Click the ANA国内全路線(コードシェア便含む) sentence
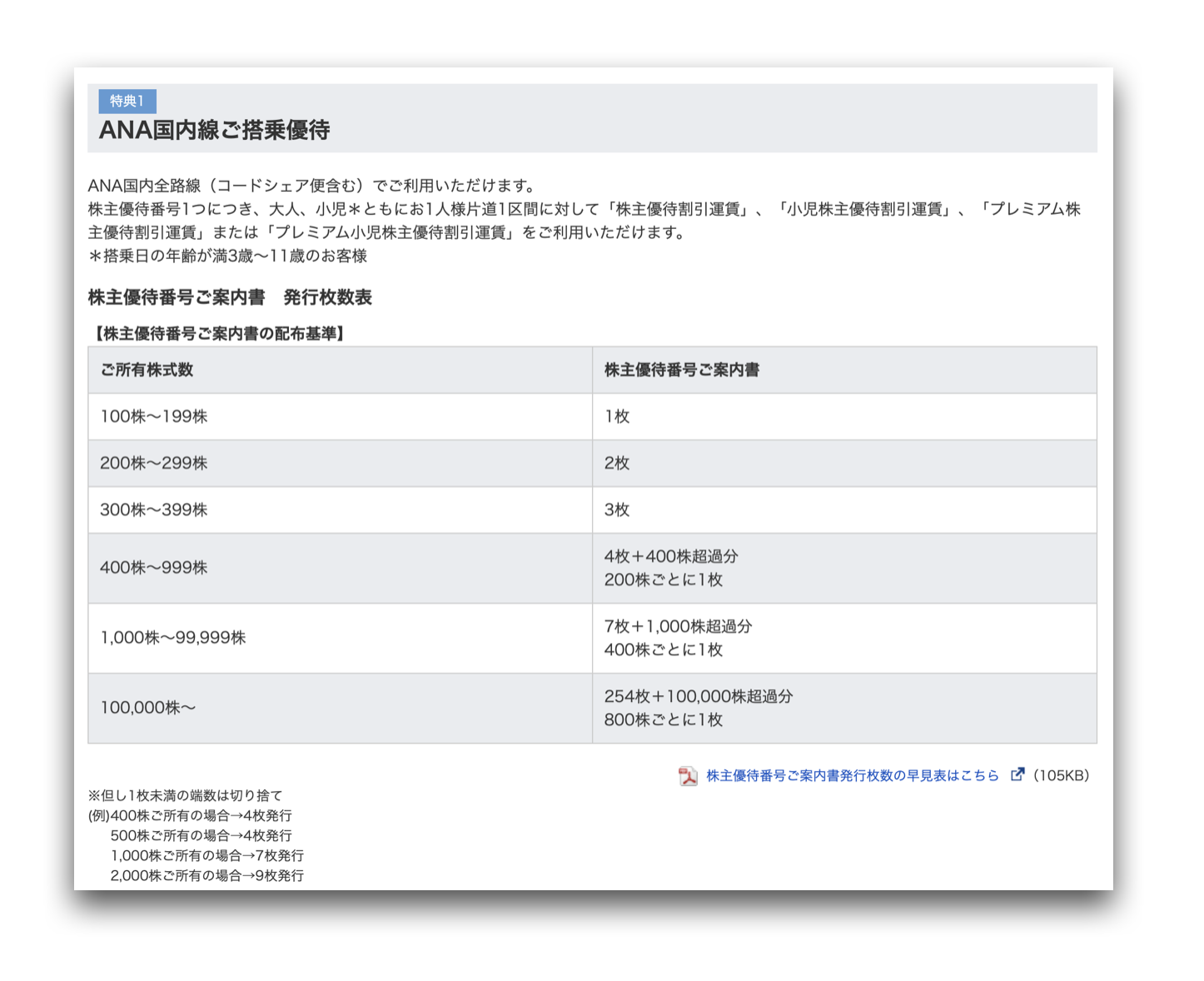 [312, 186]
